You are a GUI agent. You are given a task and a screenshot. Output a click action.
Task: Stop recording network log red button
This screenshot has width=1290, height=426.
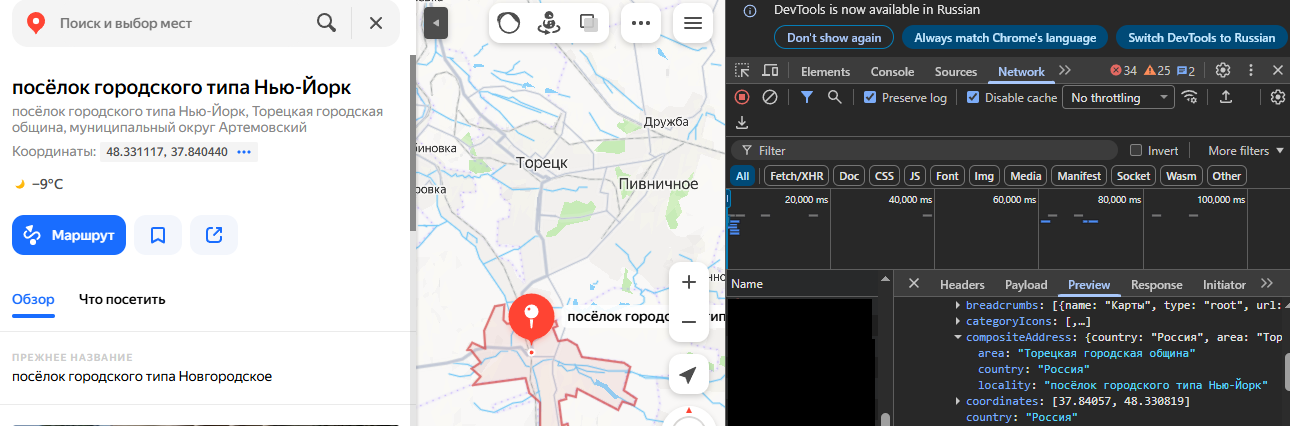point(742,97)
